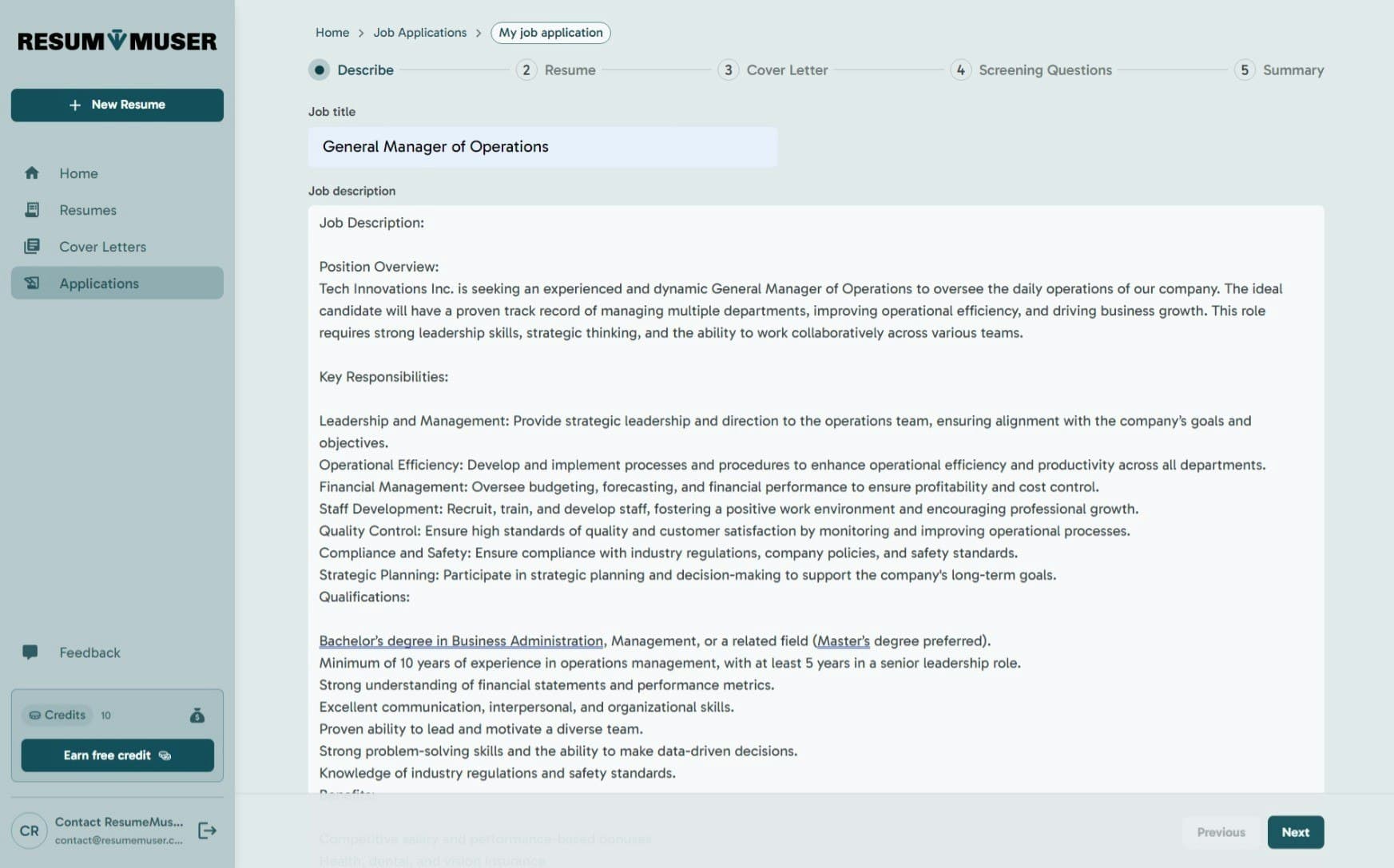Open step 4 Screening Questions
Viewport: 1394px width, 868px height.
960,70
